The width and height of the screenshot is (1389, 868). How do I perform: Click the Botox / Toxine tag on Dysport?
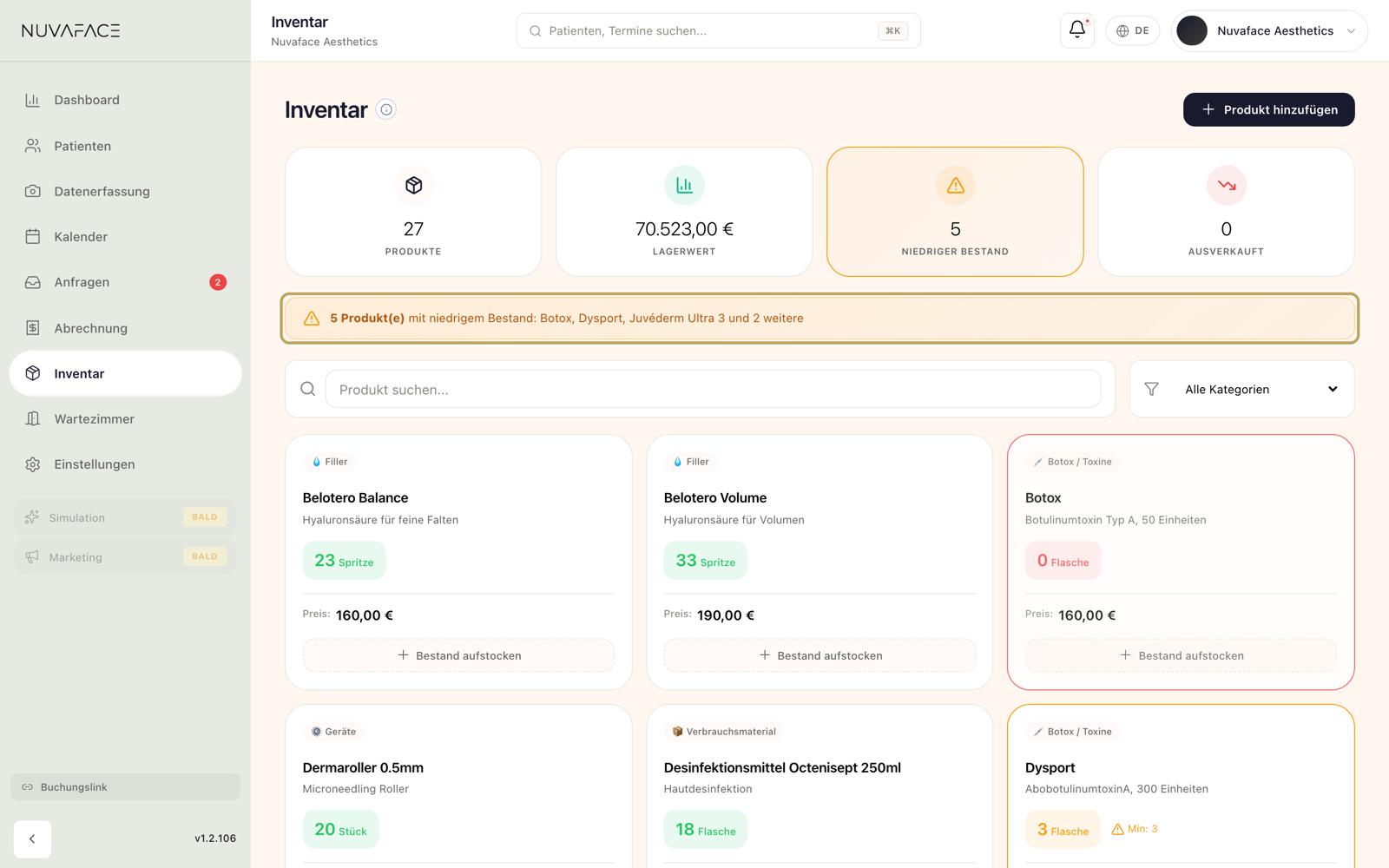(x=1072, y=732)
